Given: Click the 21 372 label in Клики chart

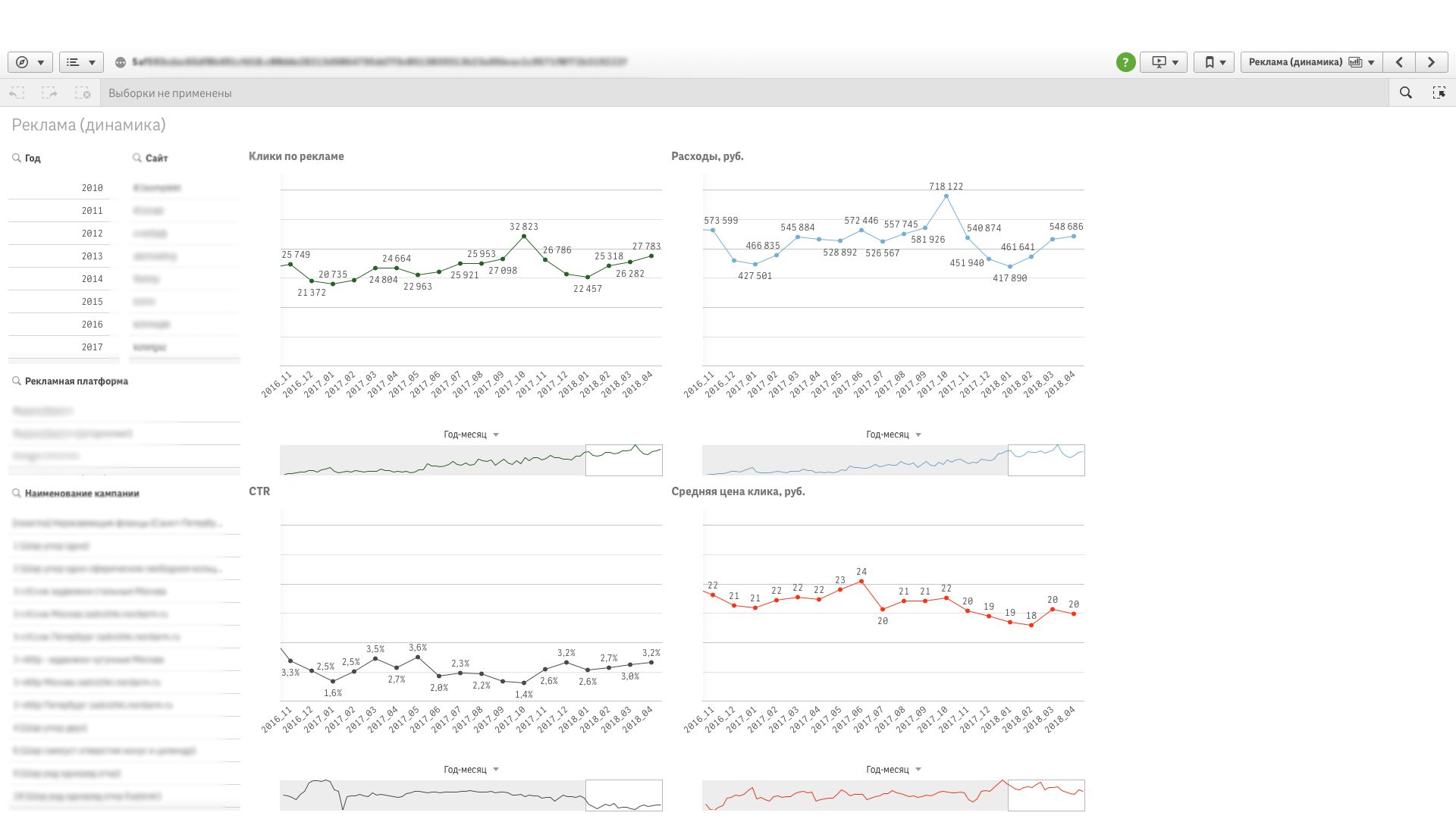Looking at the screenshot, I should (312, 293).
